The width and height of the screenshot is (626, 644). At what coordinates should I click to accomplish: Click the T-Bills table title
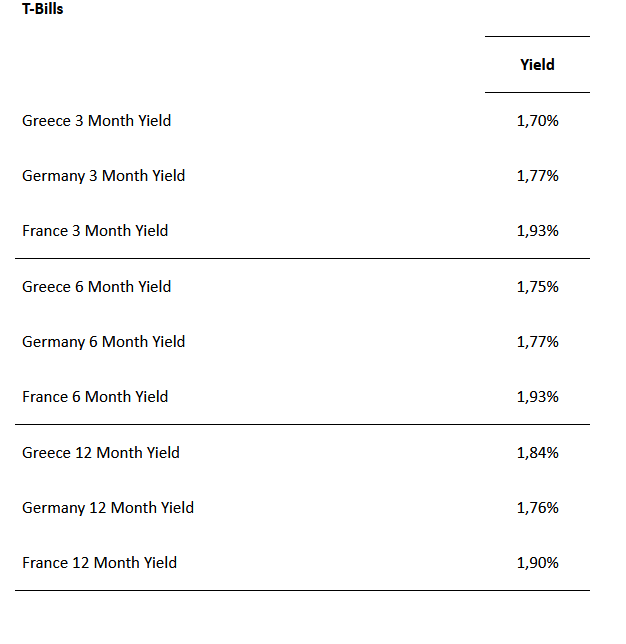coord(43,10)
